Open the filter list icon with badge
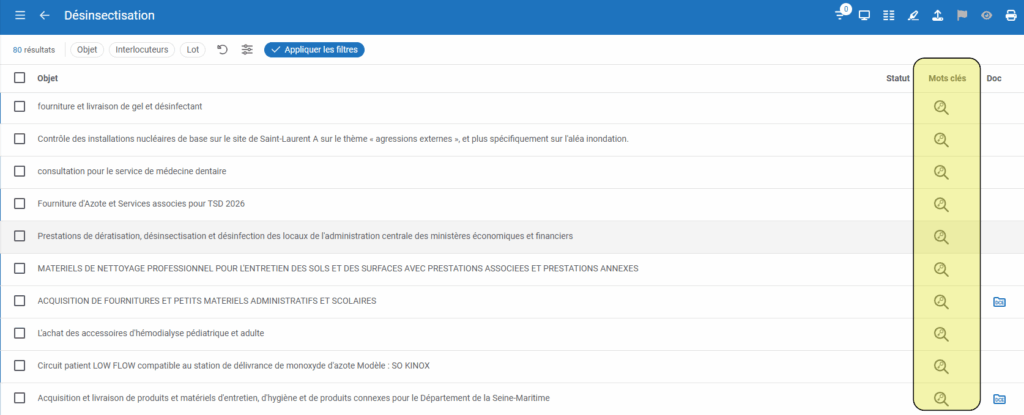Viewport: 1024px width, 415px height. [842, 15]
